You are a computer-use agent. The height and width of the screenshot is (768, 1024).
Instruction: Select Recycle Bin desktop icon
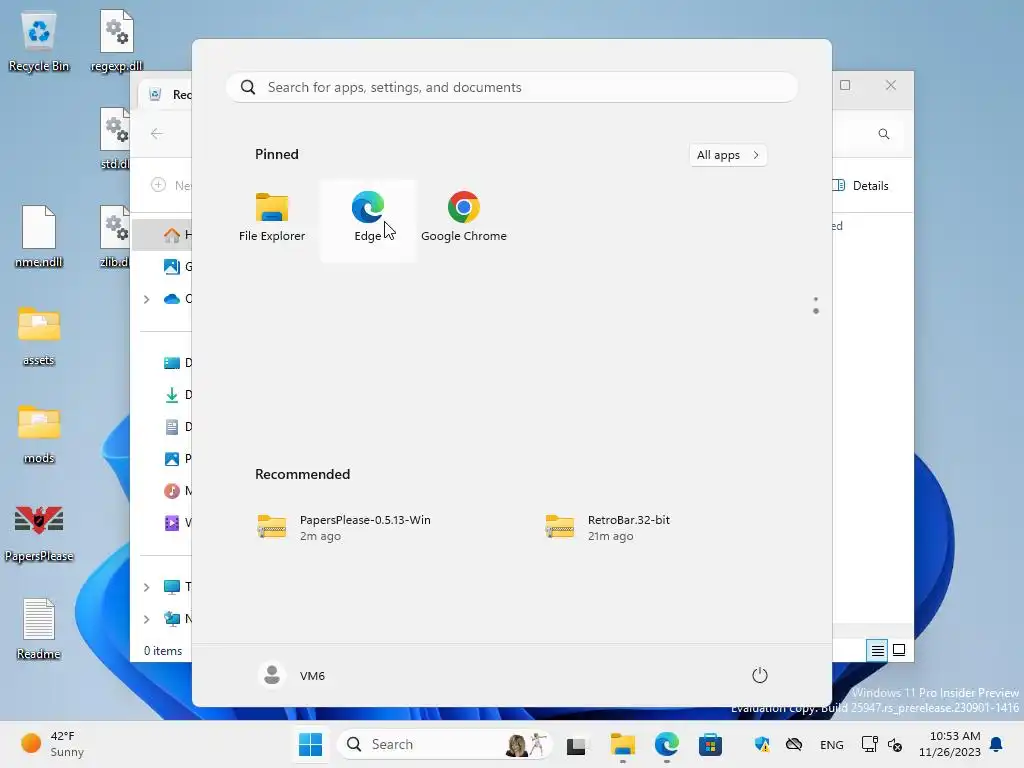[39, 43]
